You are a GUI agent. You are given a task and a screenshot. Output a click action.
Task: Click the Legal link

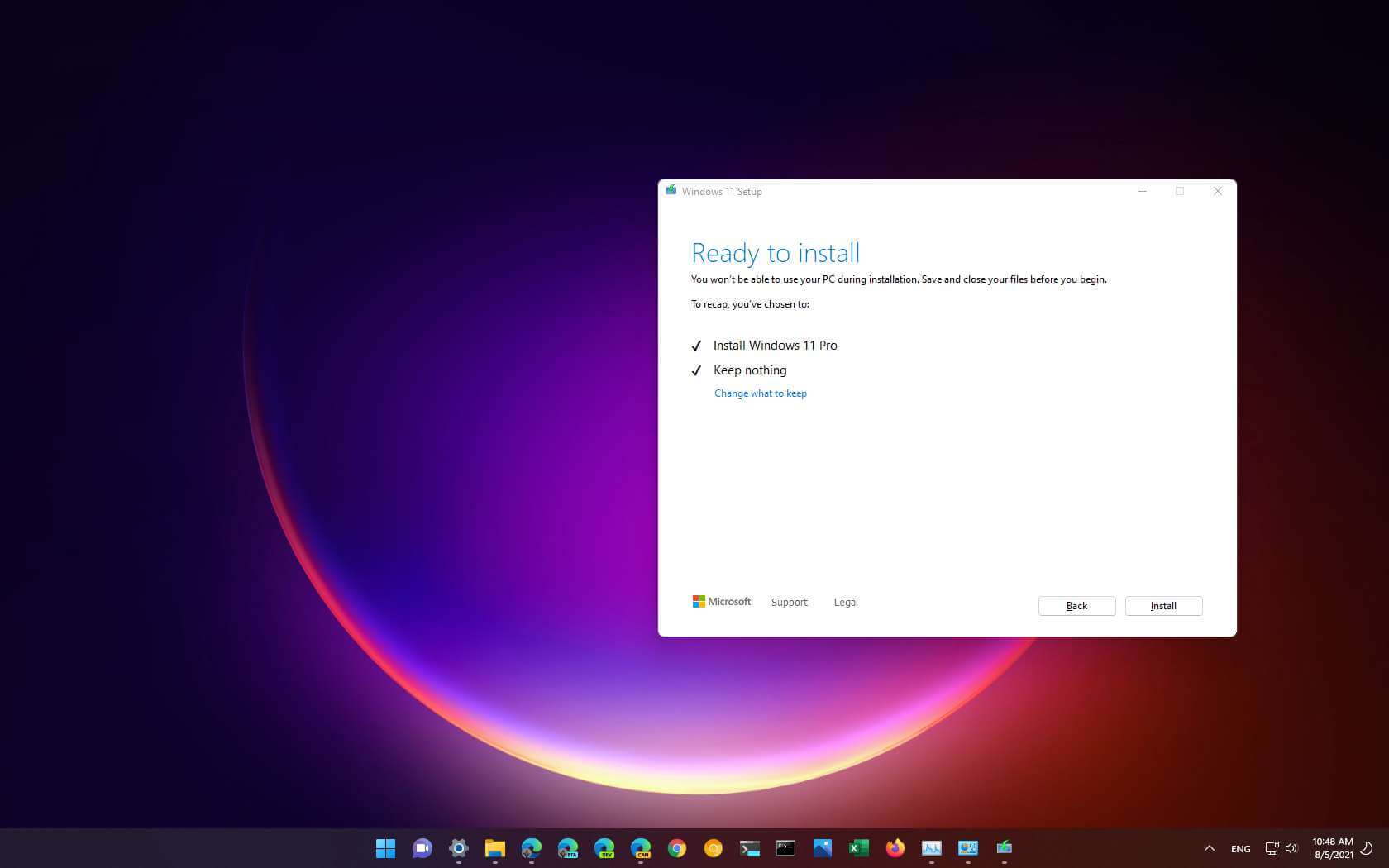846,602
